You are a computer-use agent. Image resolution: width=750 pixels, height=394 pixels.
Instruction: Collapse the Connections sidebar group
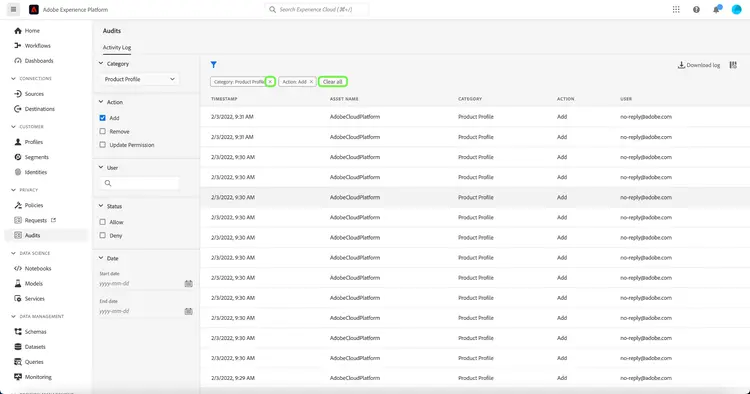[x=13, y=78]
